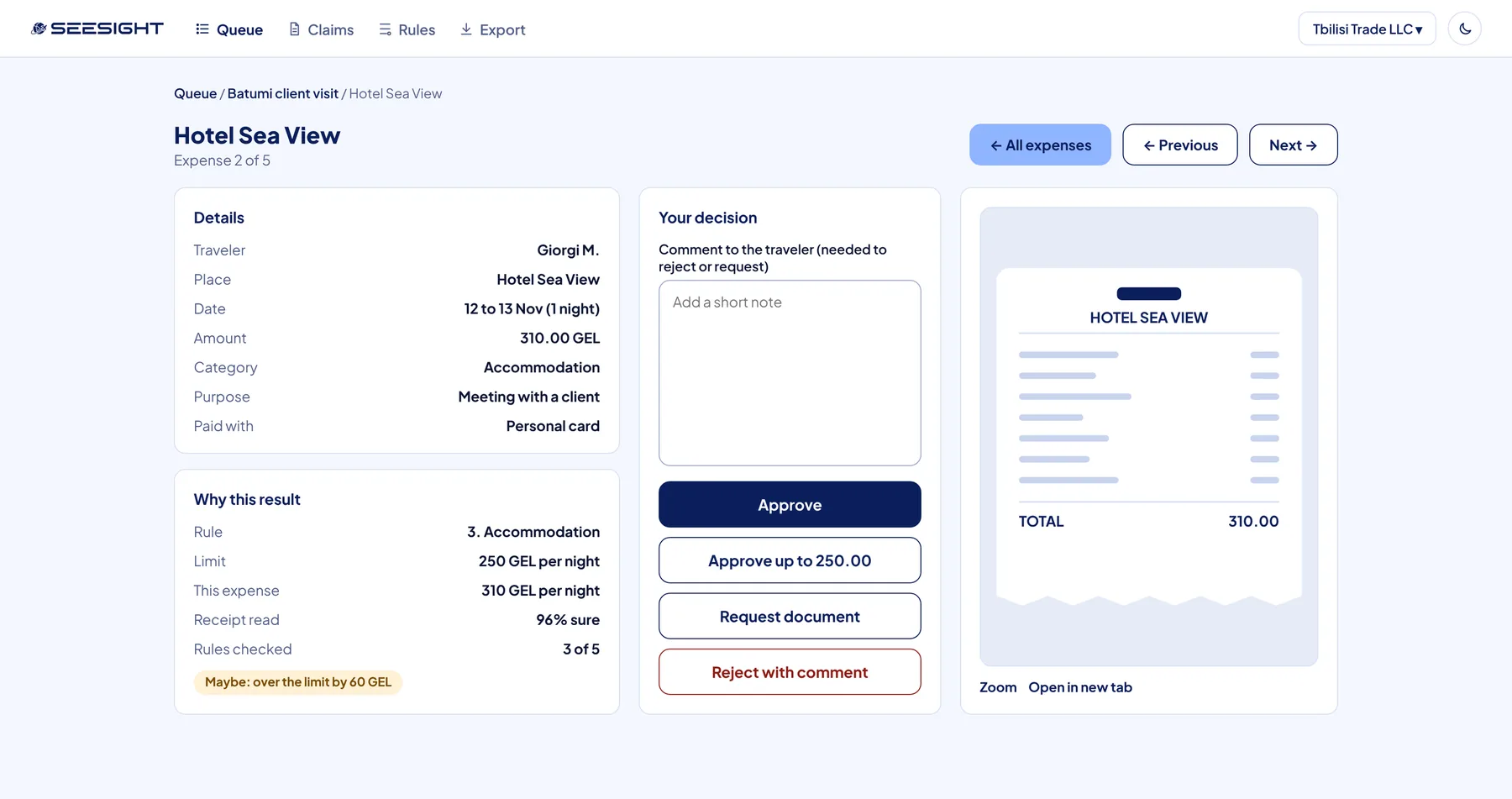This screenshot has width=1512, height=799.
Task: Switch to the Rules tab
Action: tap(407, 29)
